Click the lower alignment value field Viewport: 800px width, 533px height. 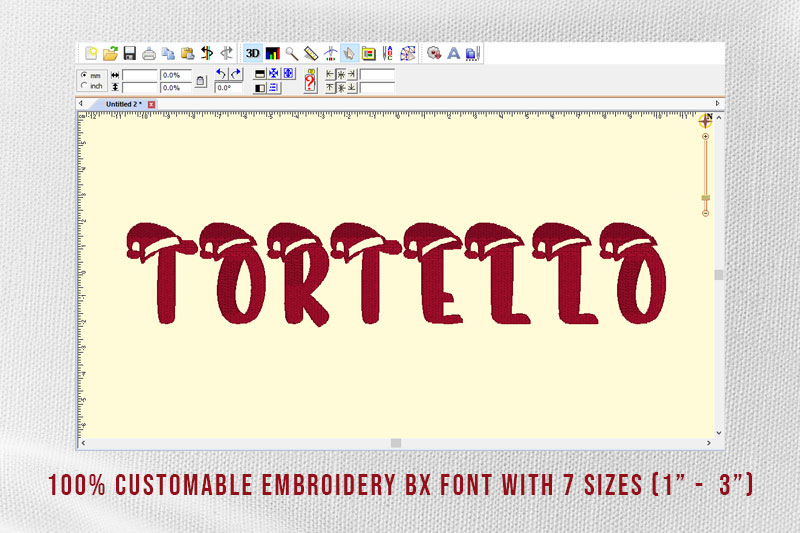377,88
